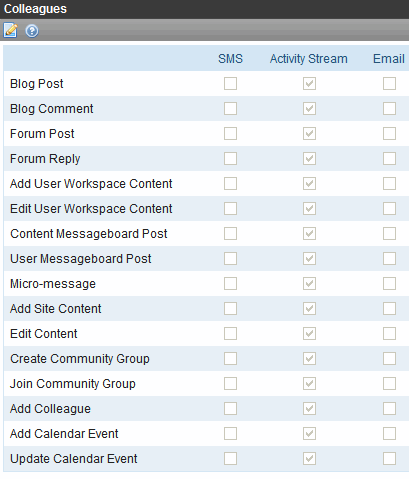Viewport: 409px width, 479px height.
Task: Uncheck Activity Stream for Add Calendar Event
Action: [x=309, y=433]
